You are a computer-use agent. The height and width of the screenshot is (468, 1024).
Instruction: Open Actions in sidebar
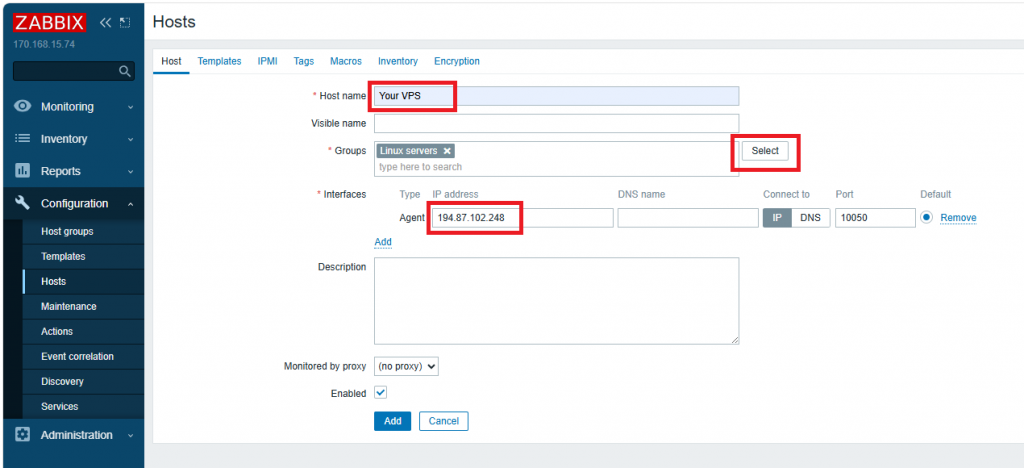(x=83, y=332)
